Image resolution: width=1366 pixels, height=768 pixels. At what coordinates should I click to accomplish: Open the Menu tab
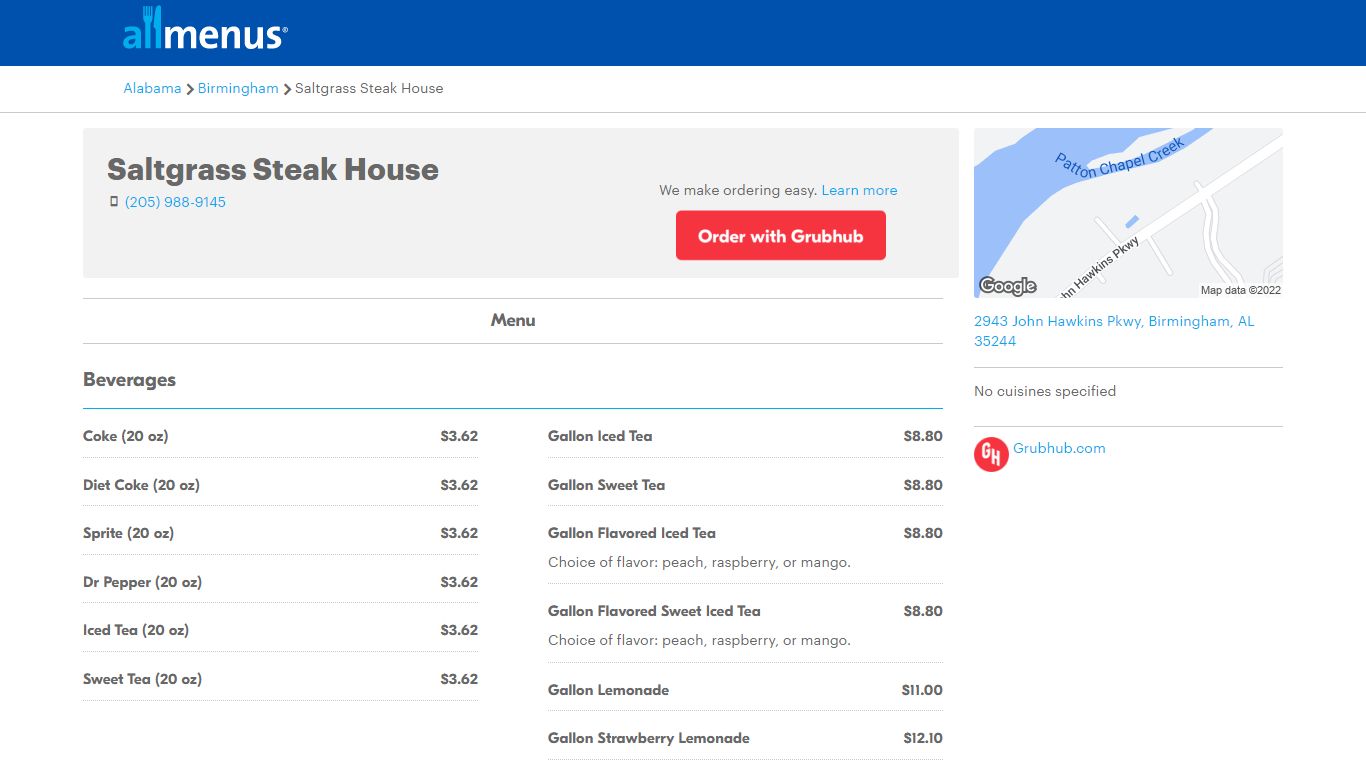point(513,320)
